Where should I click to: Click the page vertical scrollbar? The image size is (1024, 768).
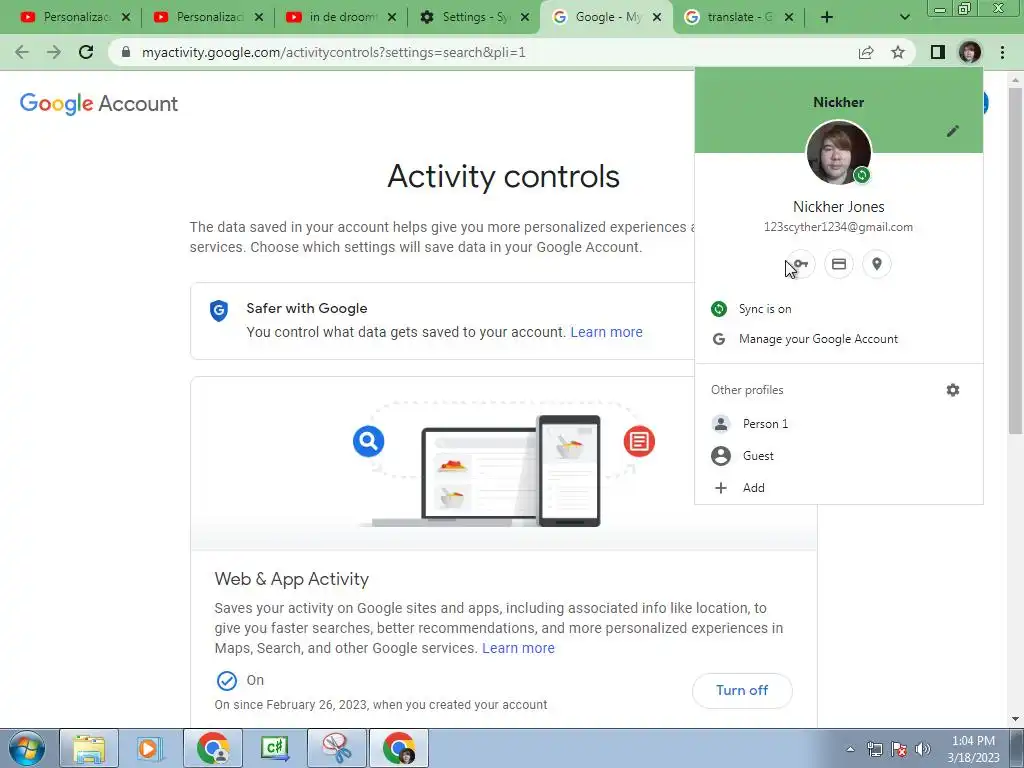click(x=1015, y=261)
